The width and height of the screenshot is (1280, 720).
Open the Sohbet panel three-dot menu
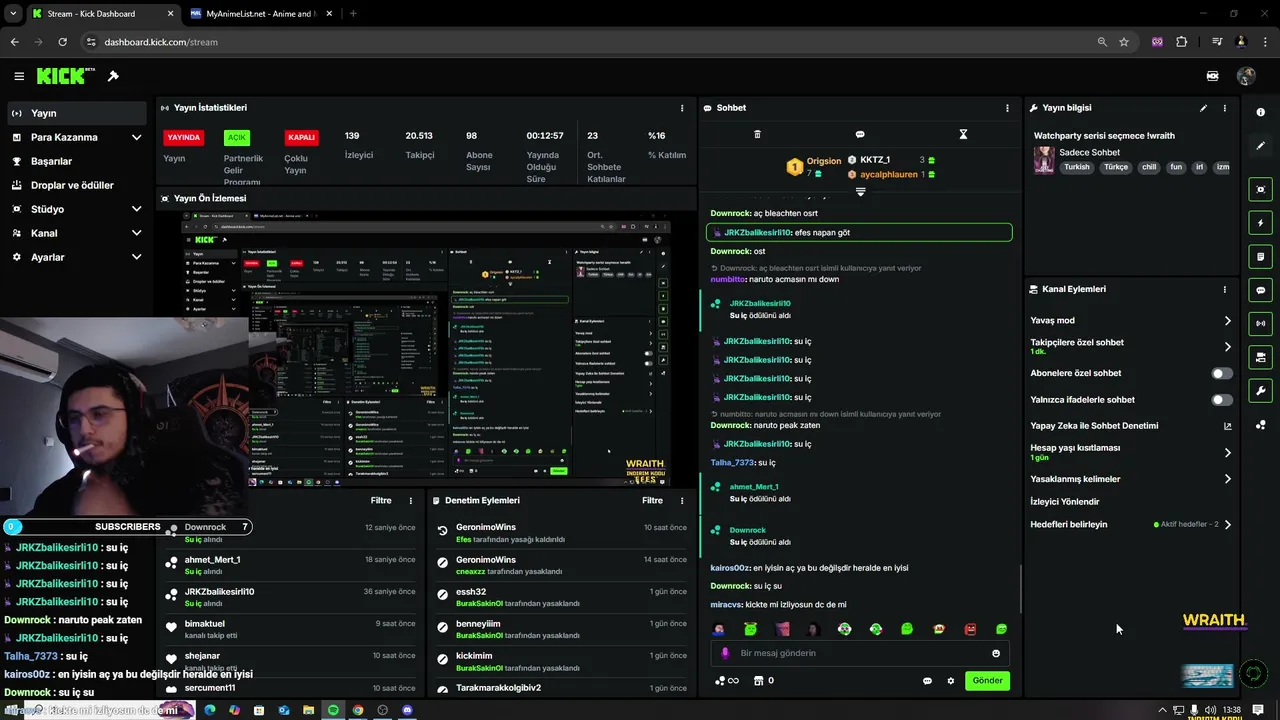pyautogui.click(x=1007, y=108)
